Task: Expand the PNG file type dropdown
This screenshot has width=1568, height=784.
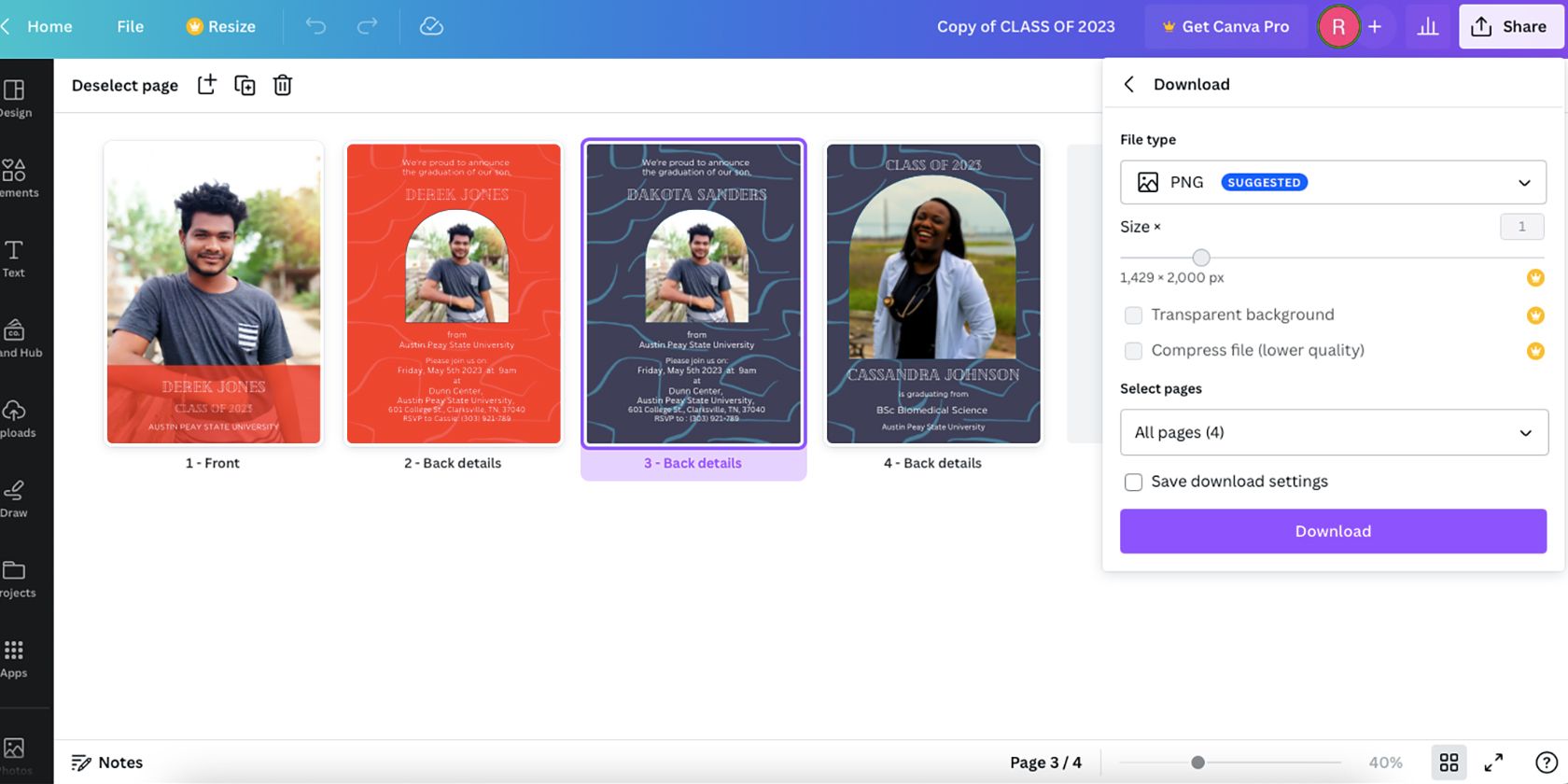Action: pyautogui.click(x=1333, y=182)
